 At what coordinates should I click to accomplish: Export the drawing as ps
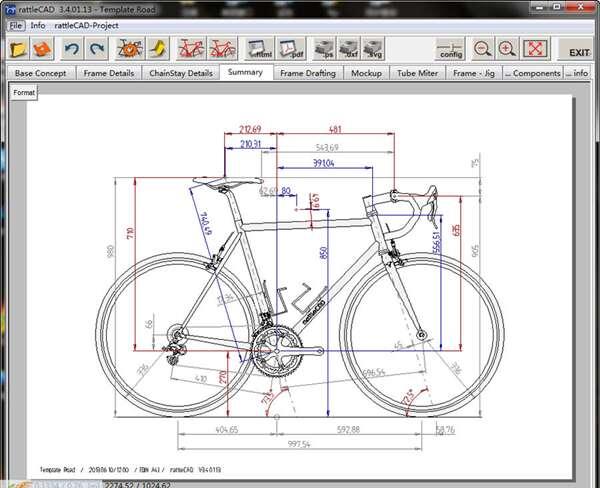click(x=324, y=48)
